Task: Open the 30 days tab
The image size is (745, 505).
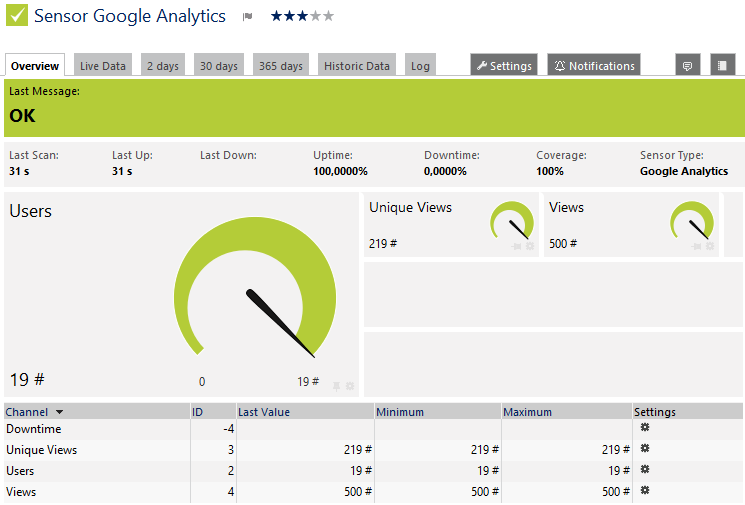Action: click(219, 66)
